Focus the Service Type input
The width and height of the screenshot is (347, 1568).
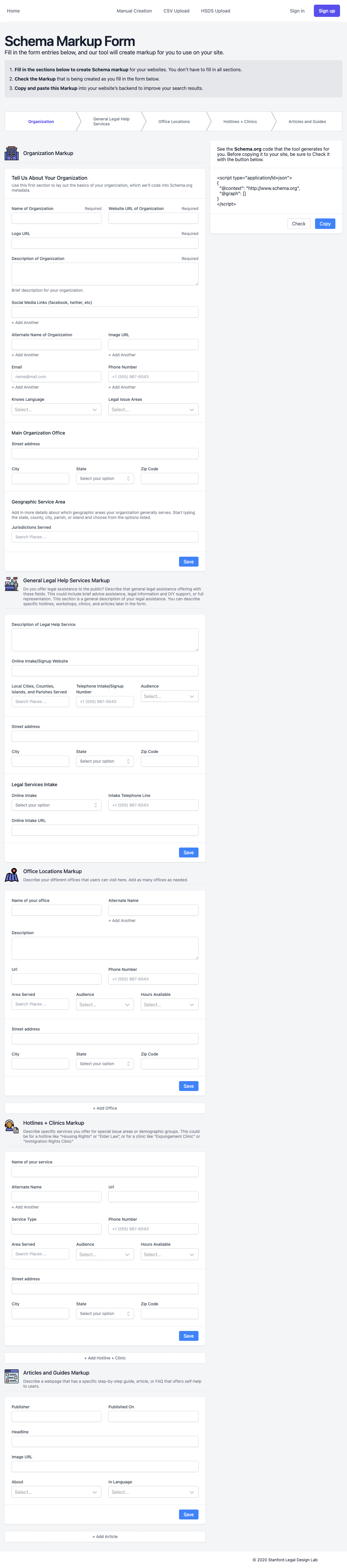tap(56, 1229)
